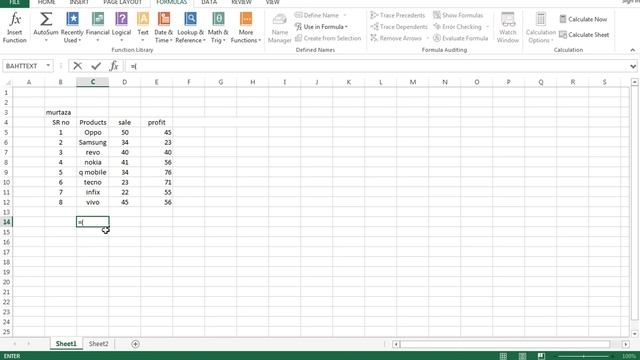
Task: Click the fx icon in formula bar
Action: click(x=114, y=66)
